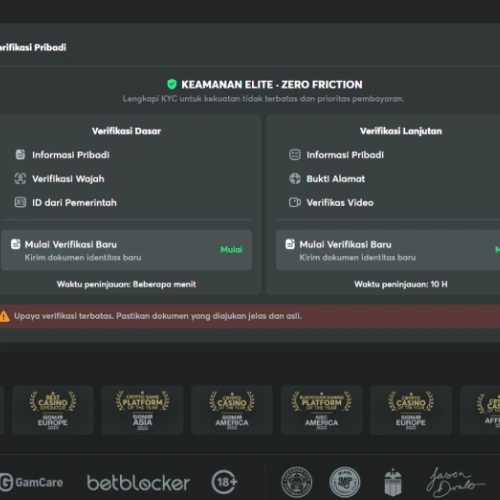Screen dimensions: 500x500
Task: Click the shield-shaped sponsor crest in the footer
Action: pos(393,482)
